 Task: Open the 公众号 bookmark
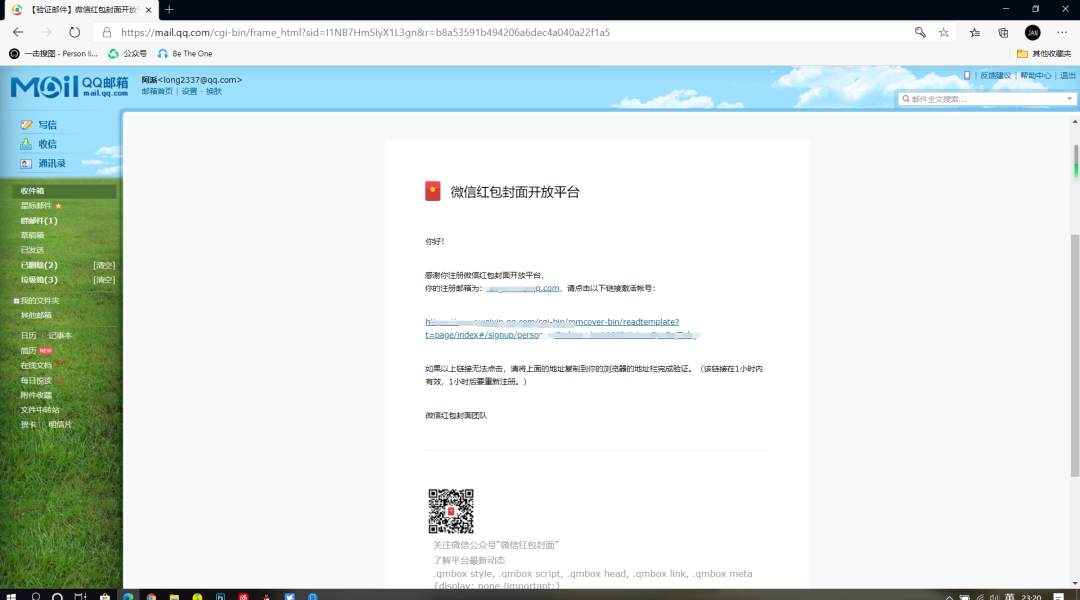pos(128,54)
